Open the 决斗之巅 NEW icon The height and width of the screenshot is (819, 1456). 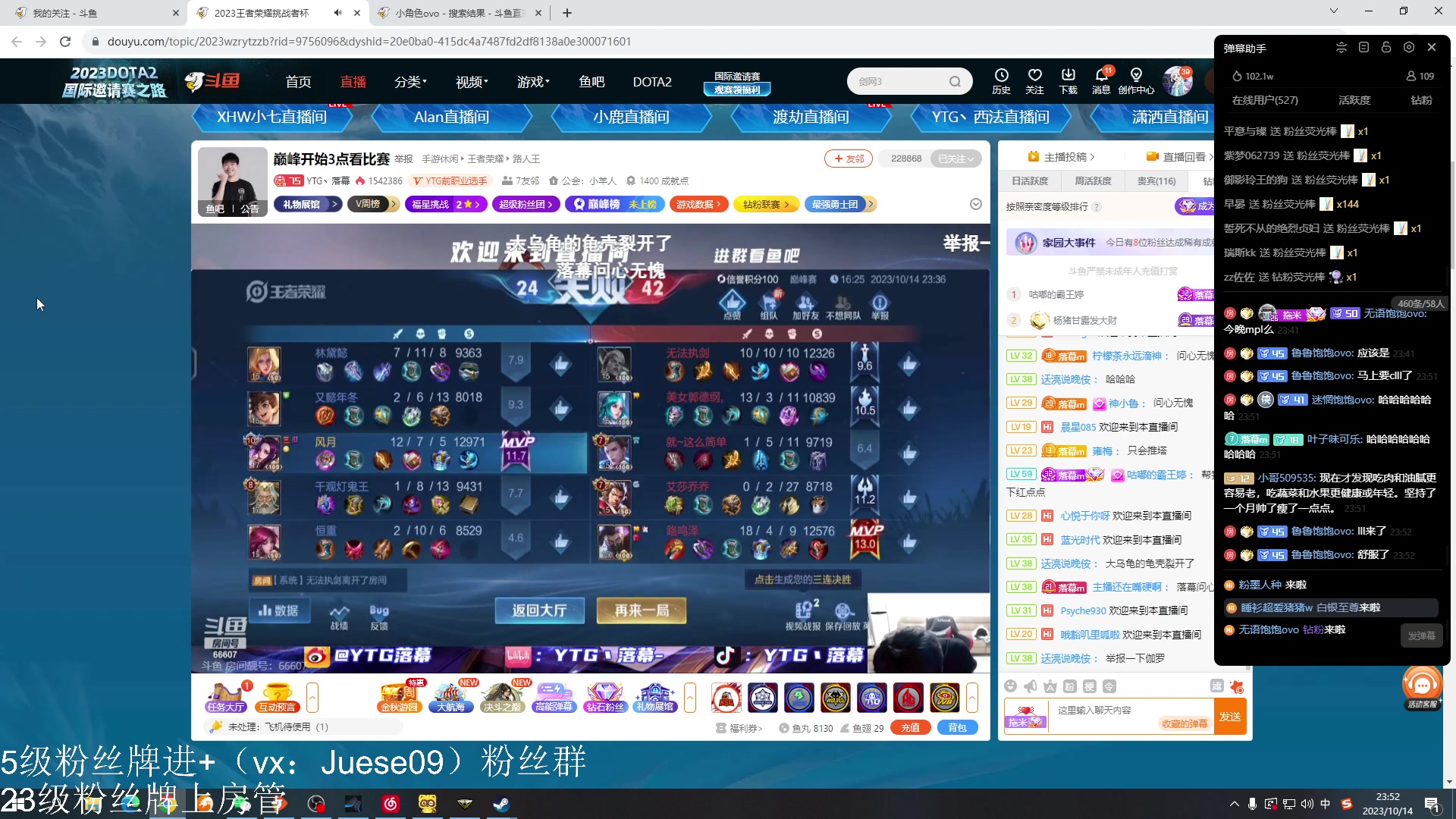(503, 696)
